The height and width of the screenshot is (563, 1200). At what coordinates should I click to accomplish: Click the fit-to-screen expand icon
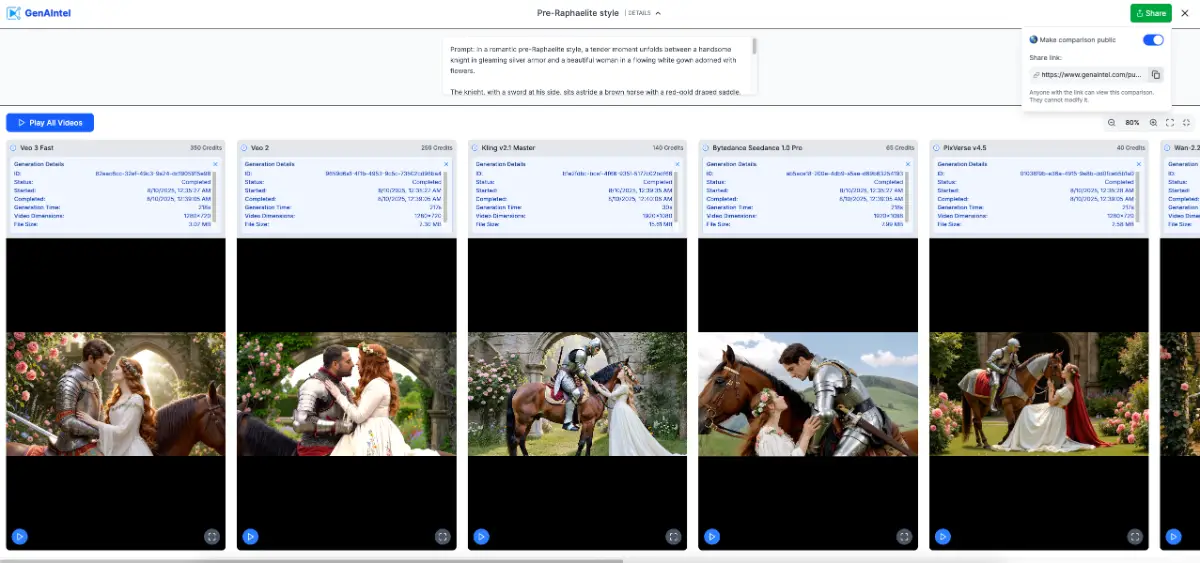[1170, 122]
